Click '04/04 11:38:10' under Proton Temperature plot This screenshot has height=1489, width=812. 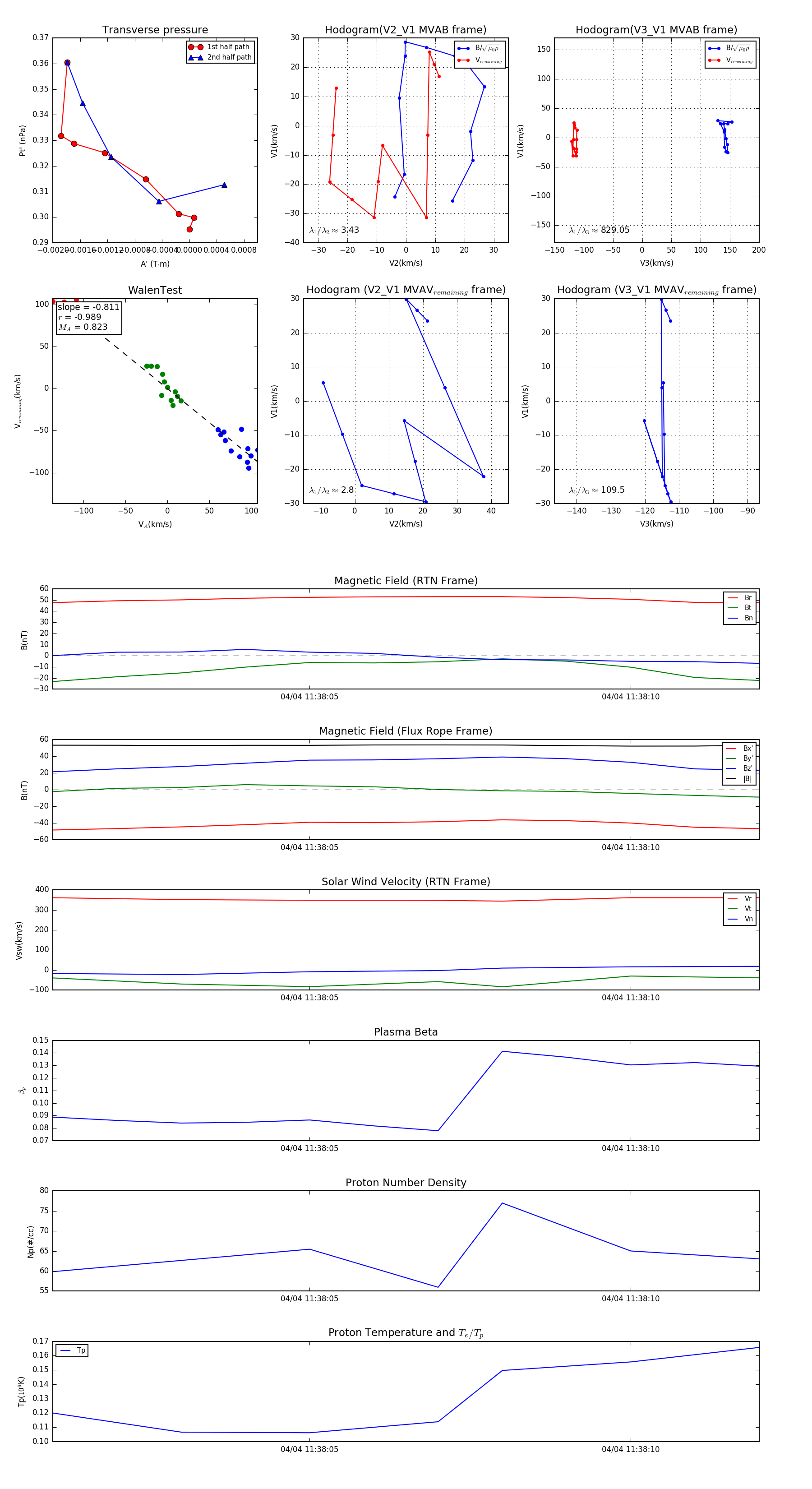click(631, 1449)
